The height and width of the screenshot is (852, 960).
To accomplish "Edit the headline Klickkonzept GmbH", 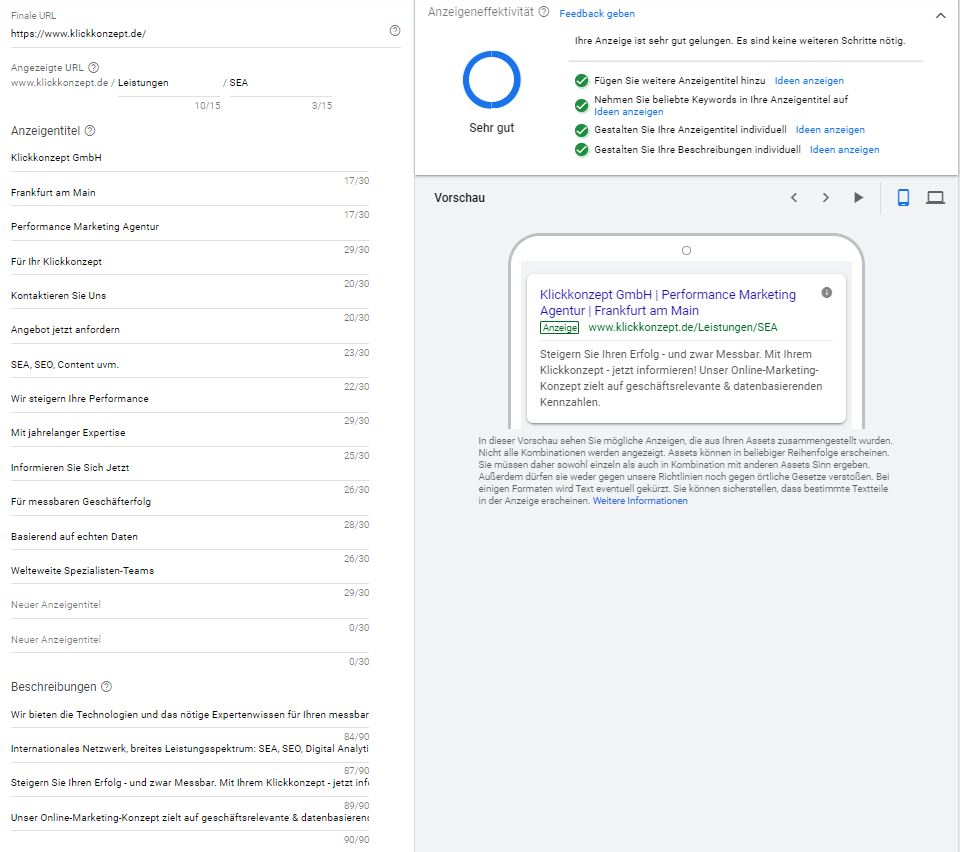I will tap(190, 158).
